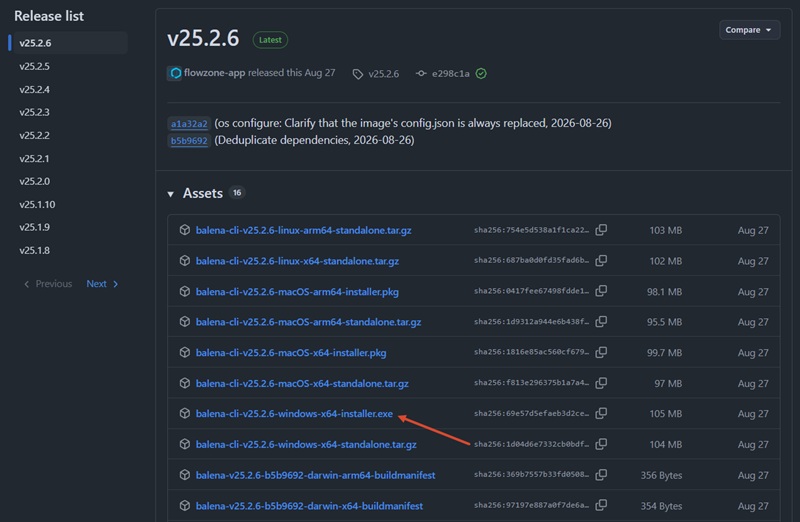This screenshot has width=800, height=522.
Task: Select v25.2.1 in the release list
Action: (x=35, y=159)
